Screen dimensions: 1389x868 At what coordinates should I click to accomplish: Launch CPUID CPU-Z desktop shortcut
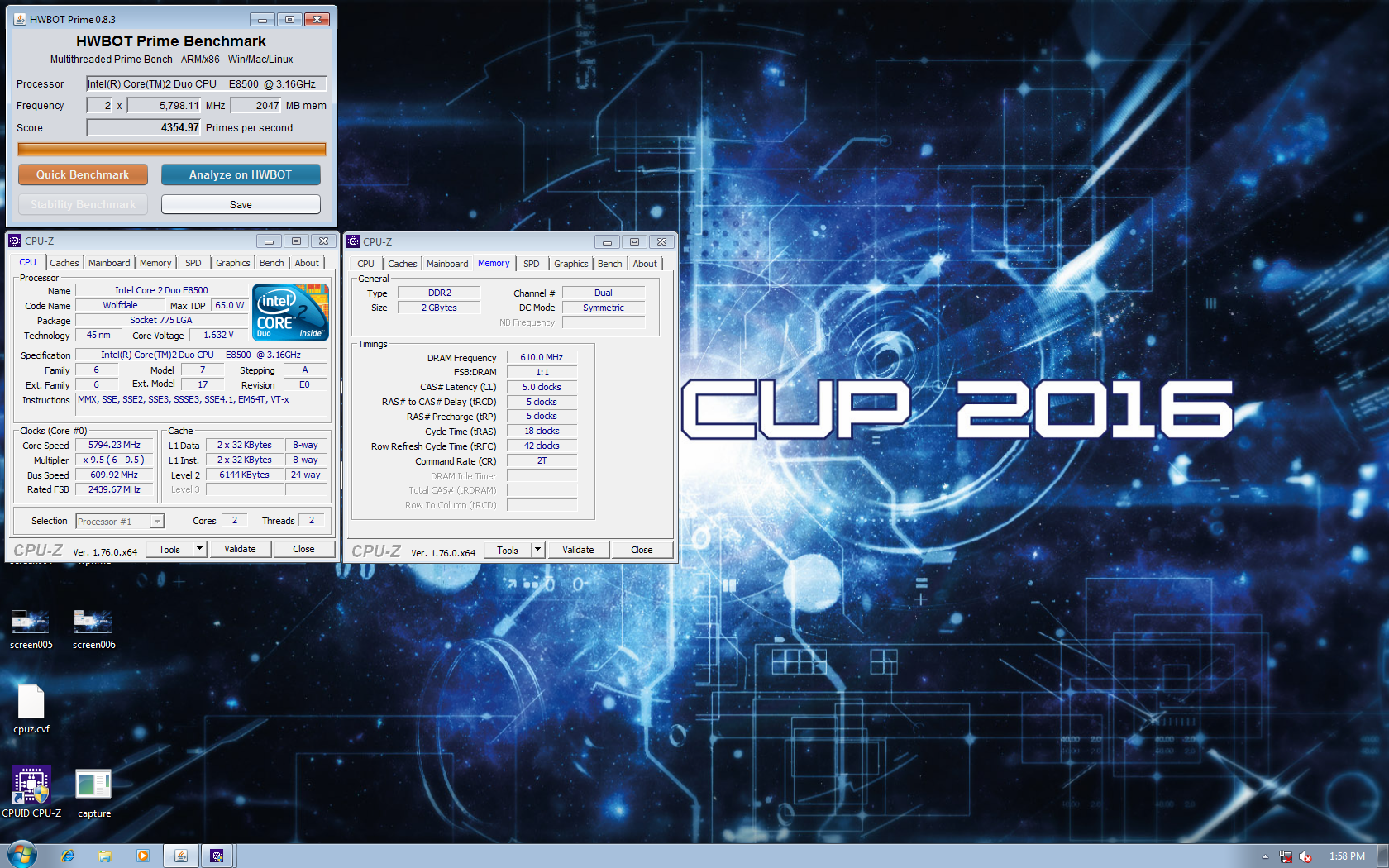point(31,792)
